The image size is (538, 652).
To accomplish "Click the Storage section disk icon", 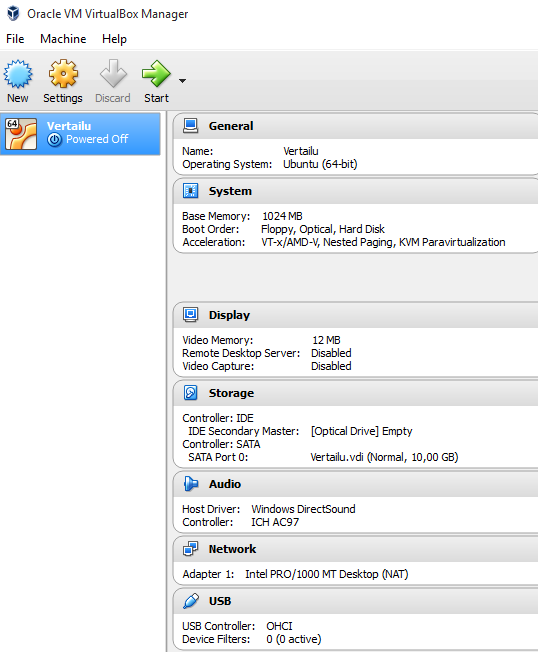I will [x=190, y=393].
